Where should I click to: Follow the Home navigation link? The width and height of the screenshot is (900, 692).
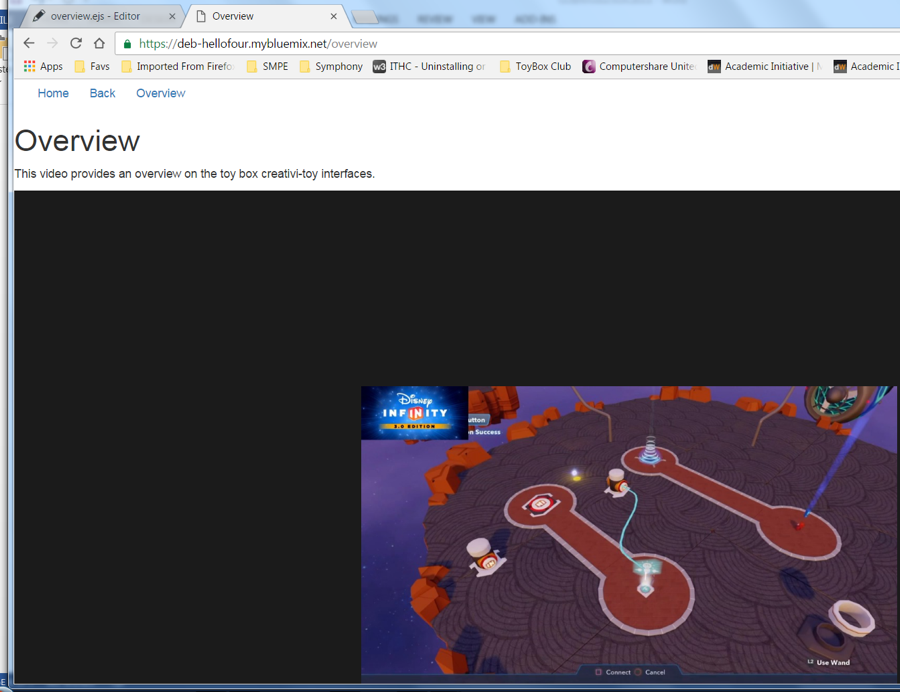(53, 93)
